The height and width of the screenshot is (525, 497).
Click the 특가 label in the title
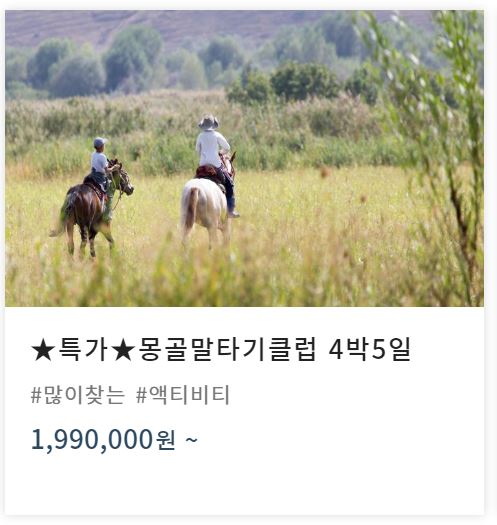click(x=84, y=349)
